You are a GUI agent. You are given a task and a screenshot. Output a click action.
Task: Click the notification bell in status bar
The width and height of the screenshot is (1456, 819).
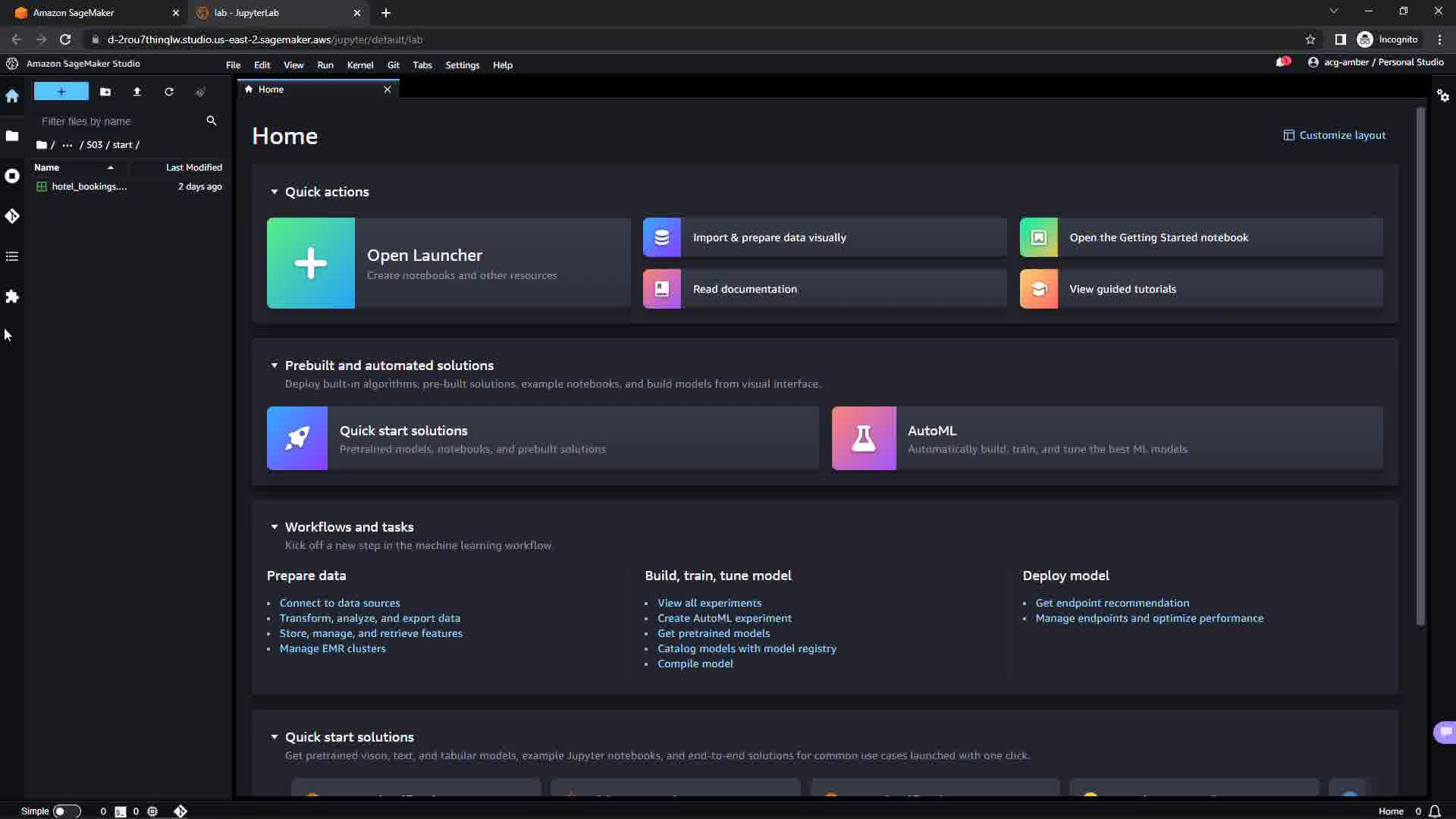tap(1435, 811)
